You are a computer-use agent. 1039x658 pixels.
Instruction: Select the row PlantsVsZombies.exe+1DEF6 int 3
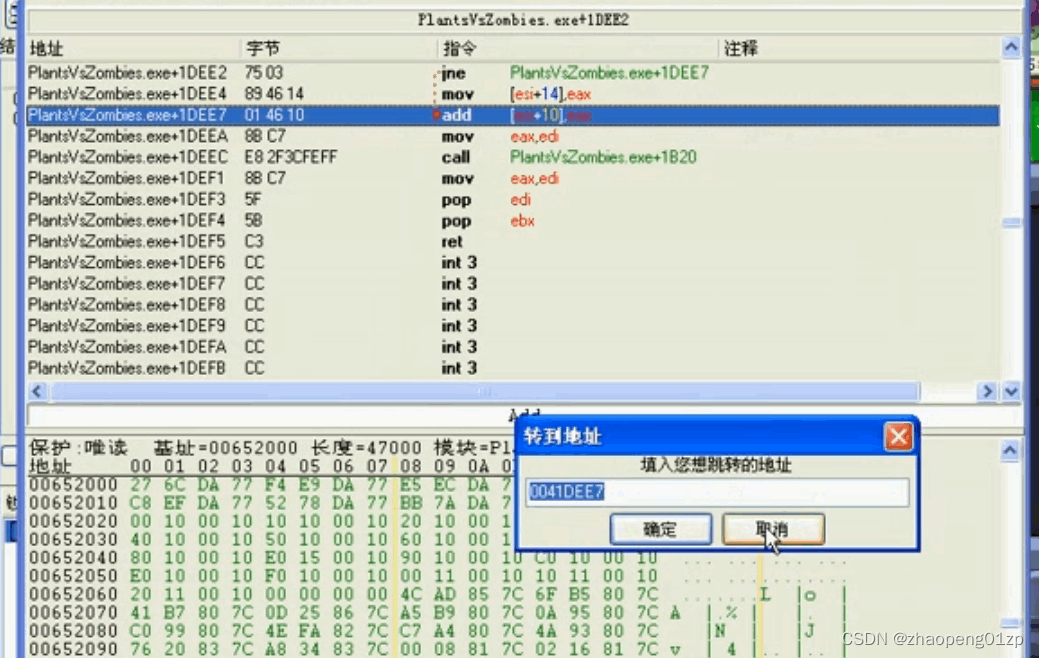(513, 263)
